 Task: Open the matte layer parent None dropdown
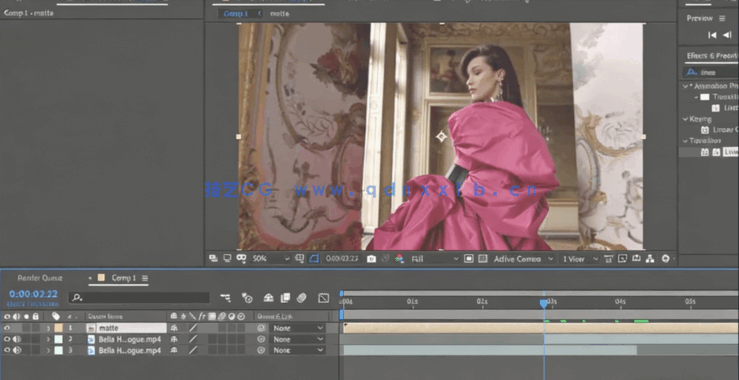[x=297, y=328]
